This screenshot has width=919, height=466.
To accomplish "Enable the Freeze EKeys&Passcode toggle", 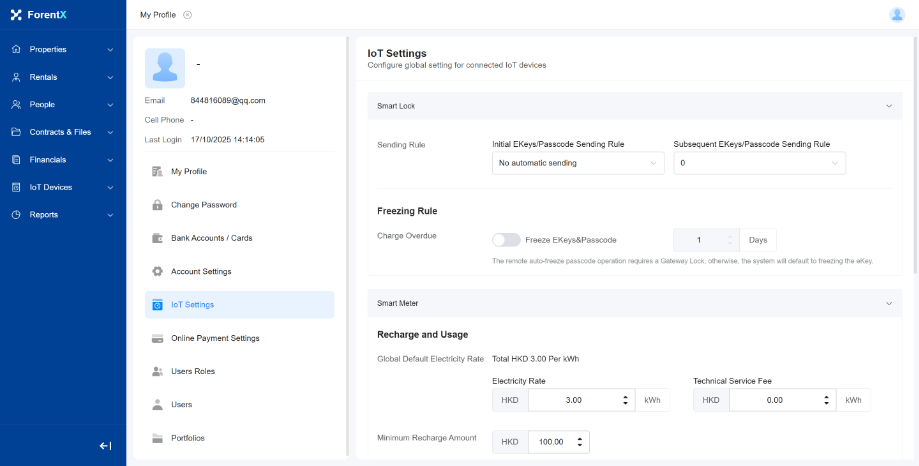I will [x=506, y=240].
